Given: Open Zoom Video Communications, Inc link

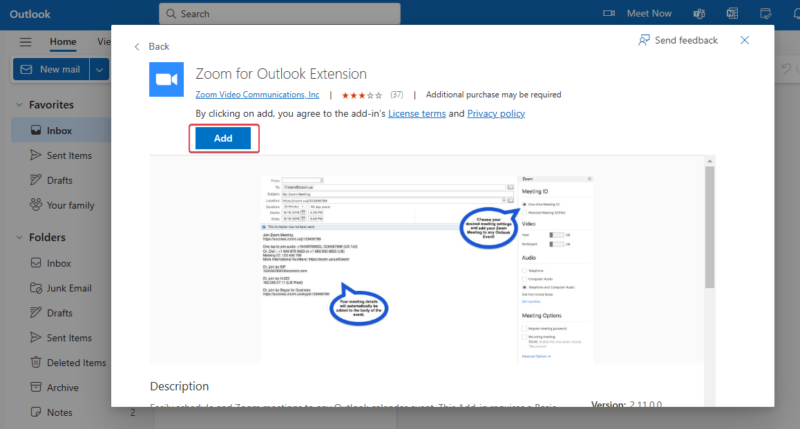Looking at the screenshot, I should tap(257, 95).
